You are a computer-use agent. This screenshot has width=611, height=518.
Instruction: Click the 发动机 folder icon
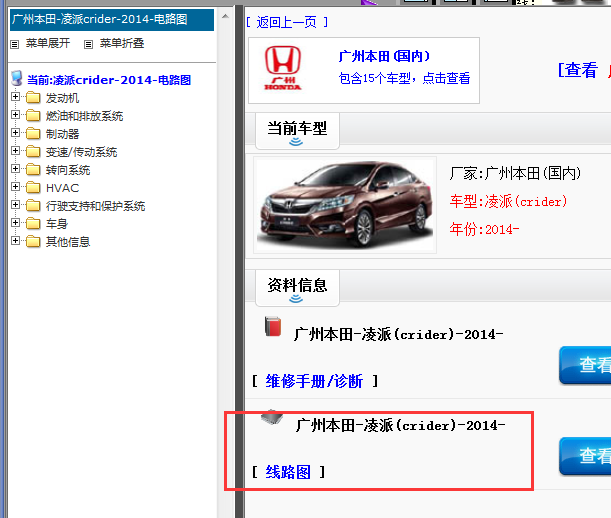pos(33,97)
